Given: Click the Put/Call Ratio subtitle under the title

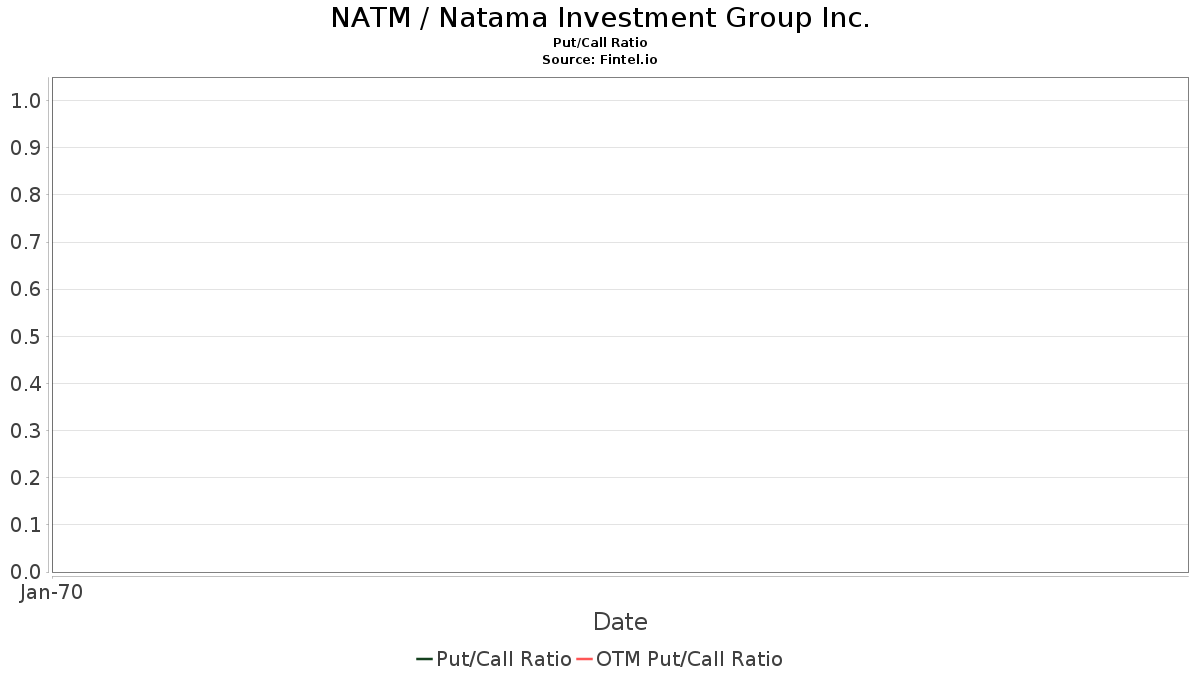Looking at the screenshot, I should coord(600,43).
